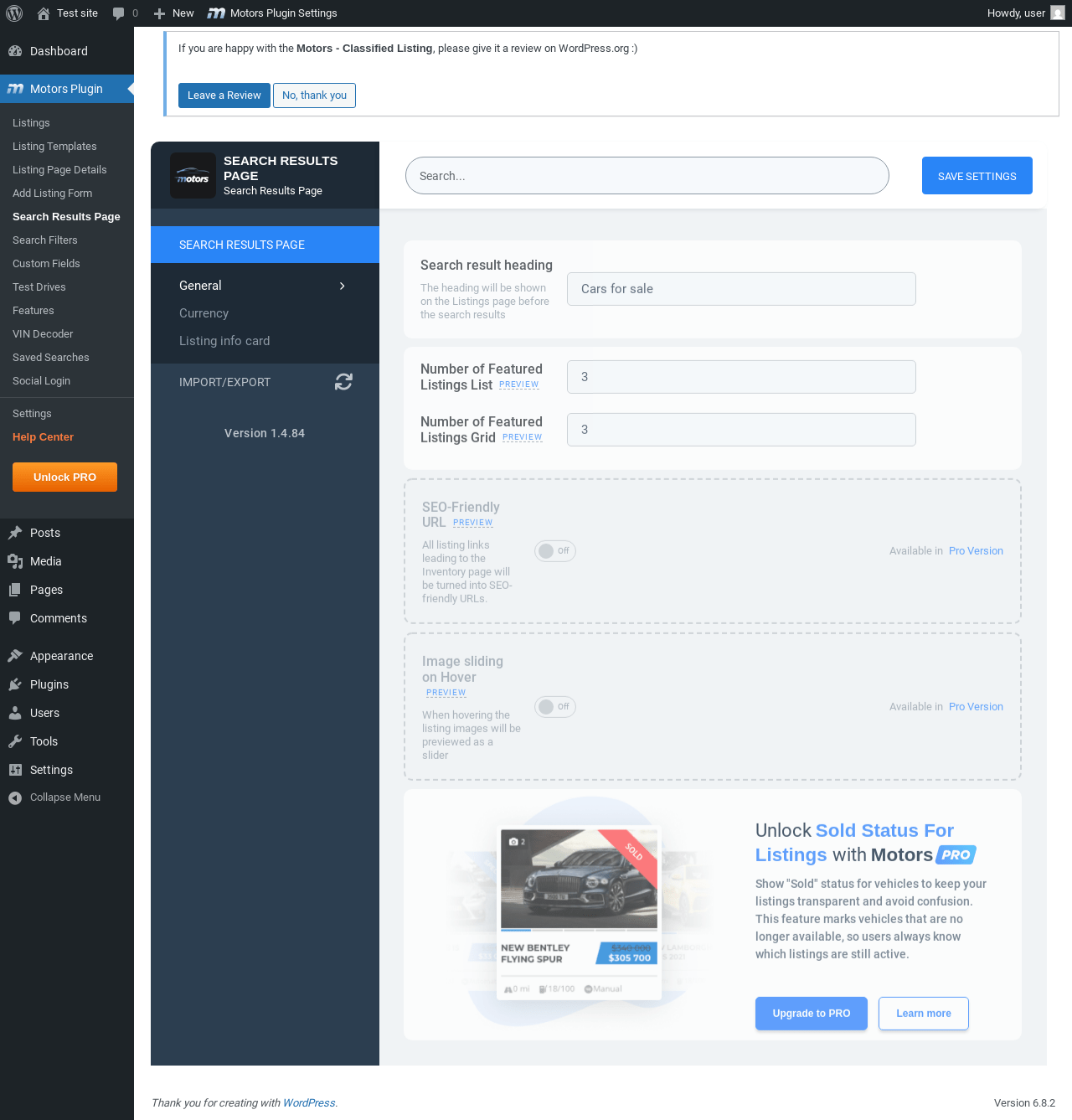Click the Unlock PRO button
Screen dimensions: 1072x1120
[x=64, y=477]
